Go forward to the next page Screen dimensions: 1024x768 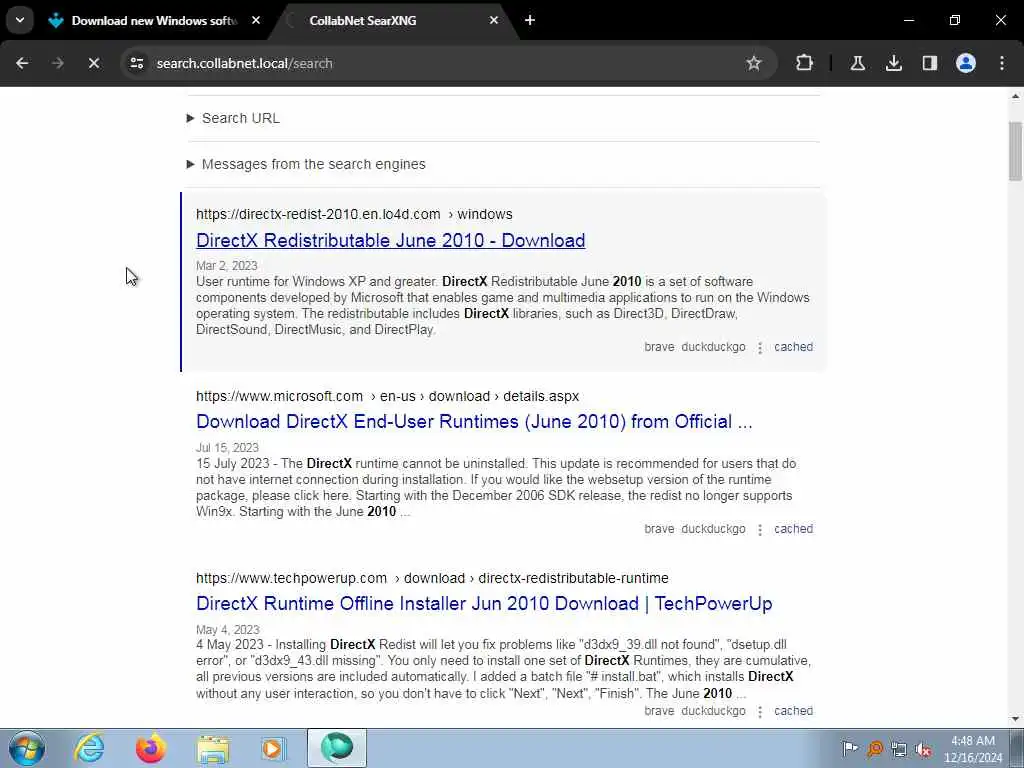(57, 63)
